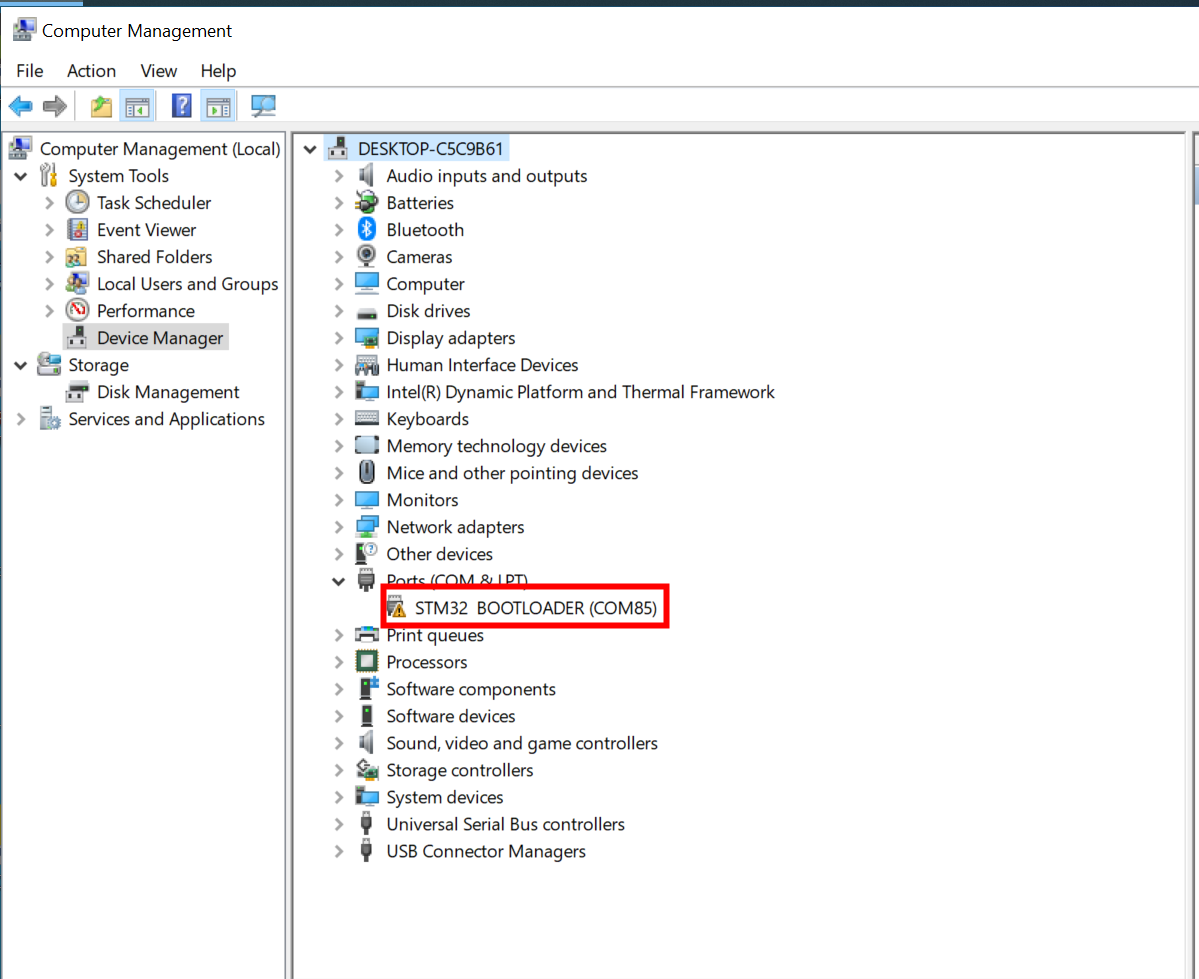
Task: Toggle Show/Hide Console Tree toolbar icon
Action: 138,106
